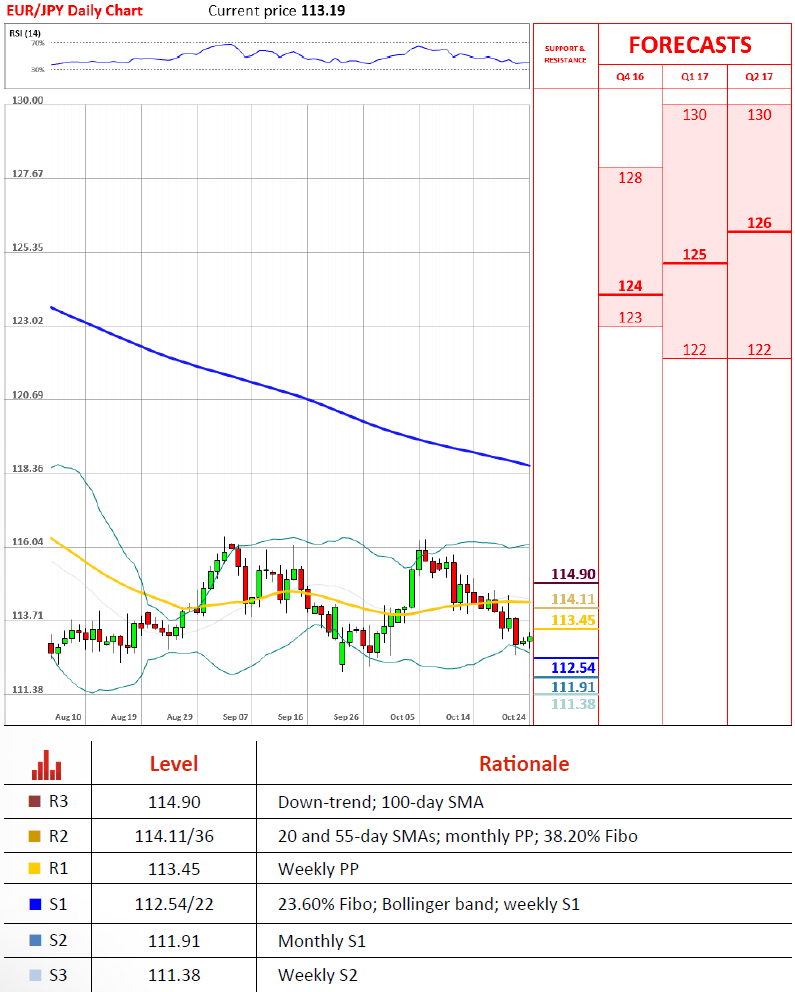795x992 pixels.
Task: Click the 113.45 resistance level marker
Action: click(573, 620)
